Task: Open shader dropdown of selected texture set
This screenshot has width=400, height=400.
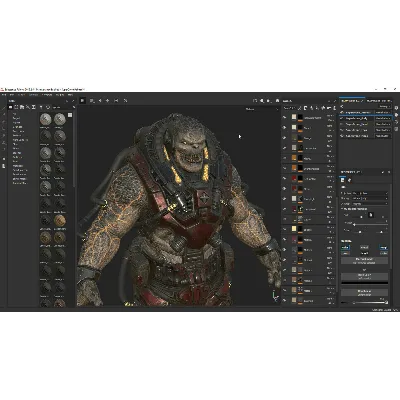Action: (383, 118)
